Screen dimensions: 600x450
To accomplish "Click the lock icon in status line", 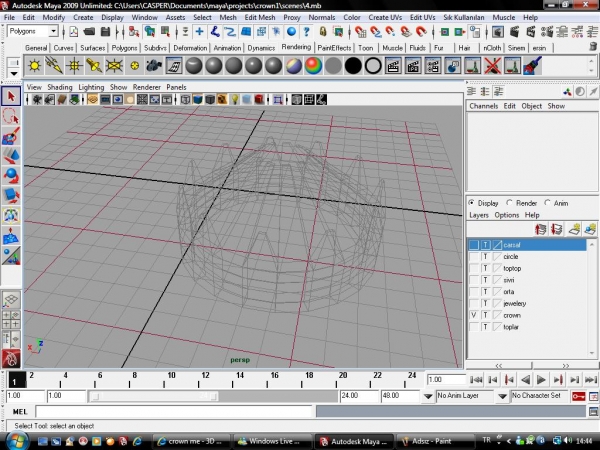I will 323,31.
